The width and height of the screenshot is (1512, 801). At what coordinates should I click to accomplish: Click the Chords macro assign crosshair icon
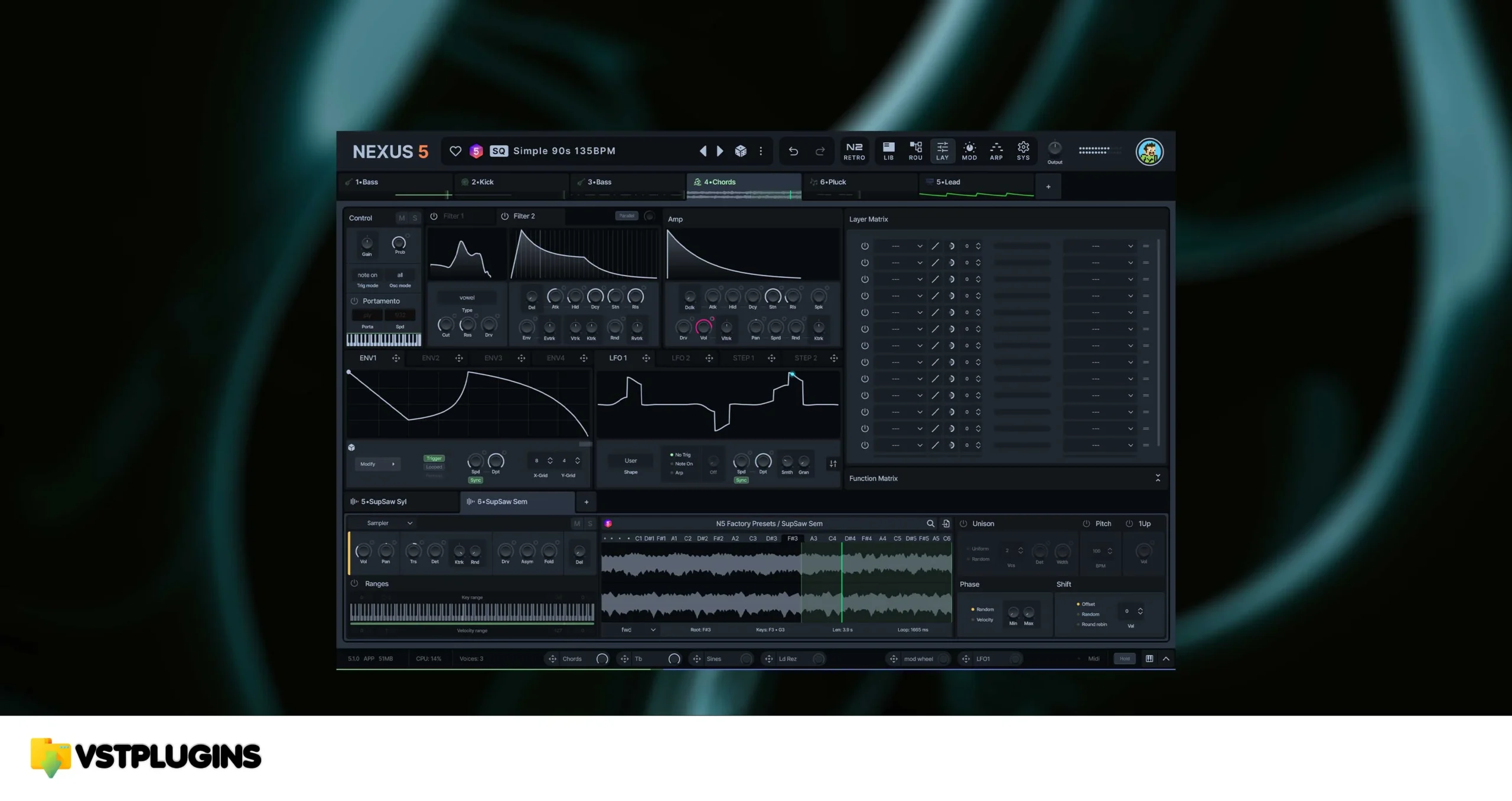tap(552, 659)
